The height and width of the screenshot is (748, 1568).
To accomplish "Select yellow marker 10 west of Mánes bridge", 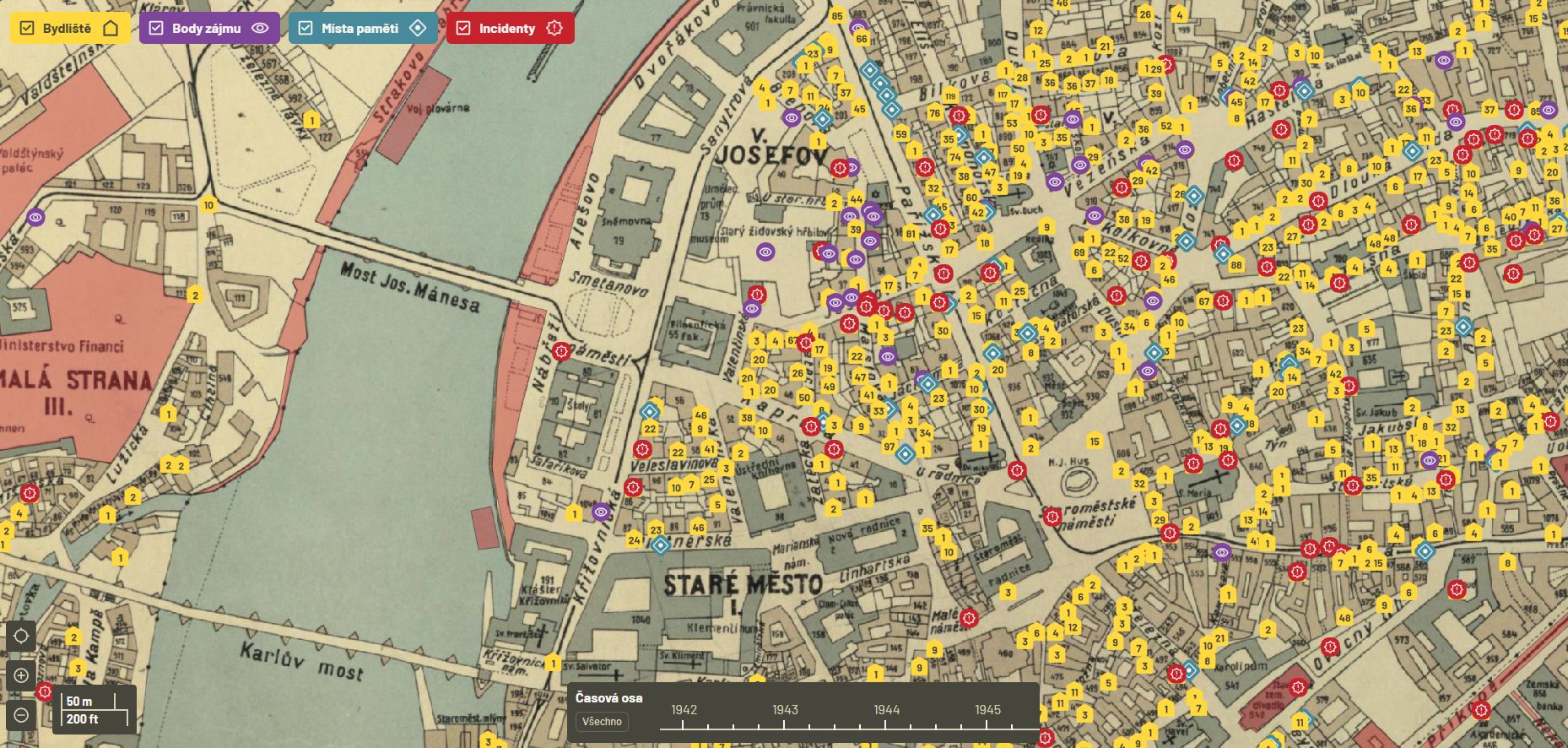I will pyautogui.click(x=208, y=204).
